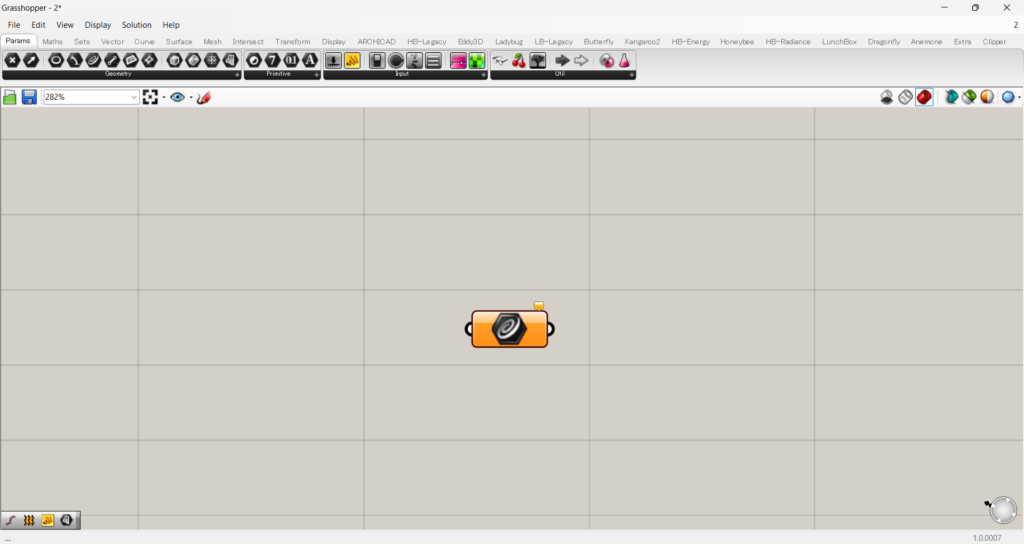Select the Cherry Picker icon in Util panel
1024x544 pixels.
518,61
